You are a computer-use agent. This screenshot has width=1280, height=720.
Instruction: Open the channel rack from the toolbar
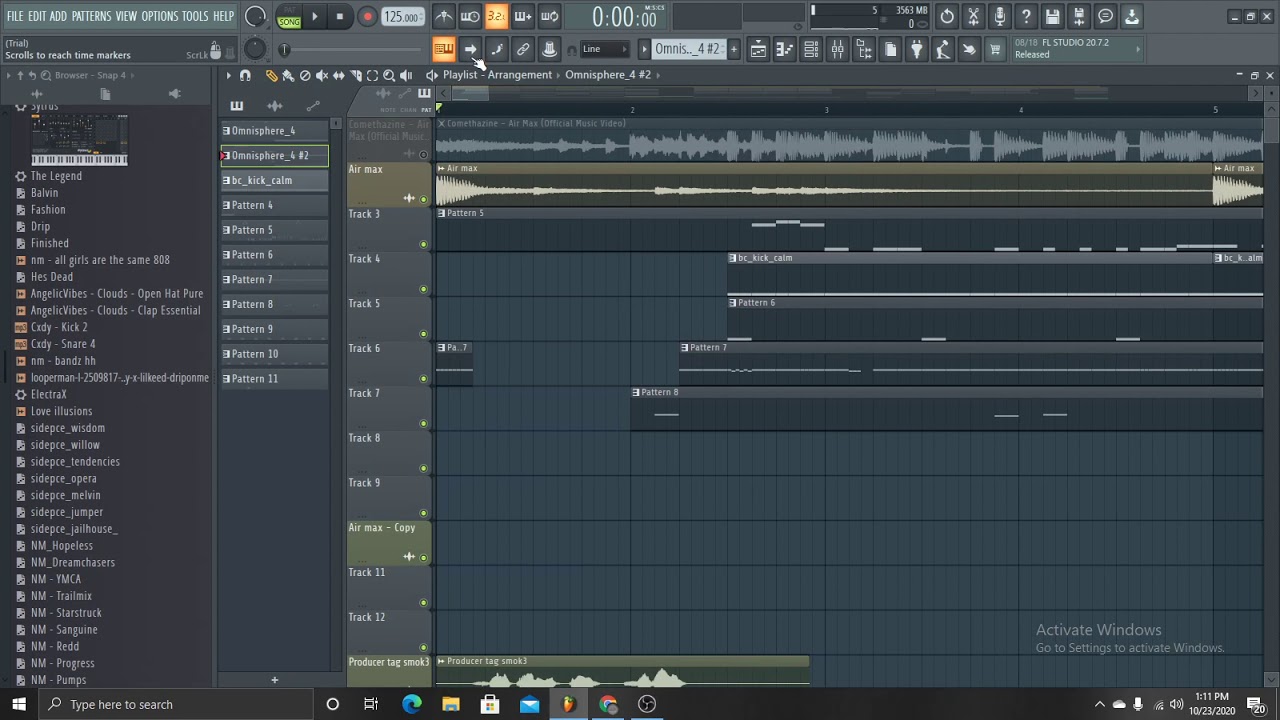pyautogui.click(x=811, y=49)
